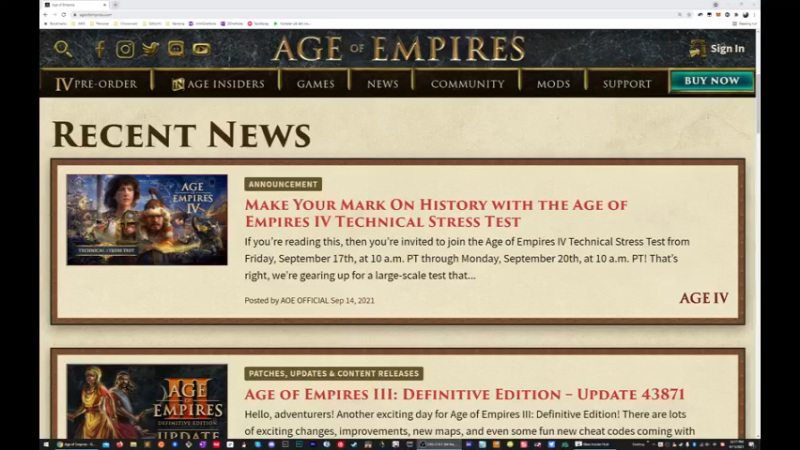This screenshot has width=800, height=450.
Task: Open the Windows Start button
Action: click(x=46, y=444)
